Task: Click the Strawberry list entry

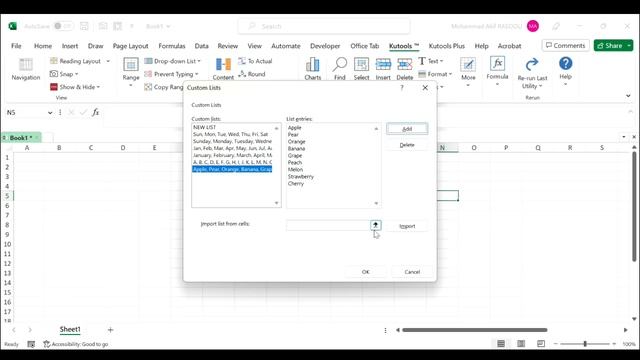Action: 301,176
